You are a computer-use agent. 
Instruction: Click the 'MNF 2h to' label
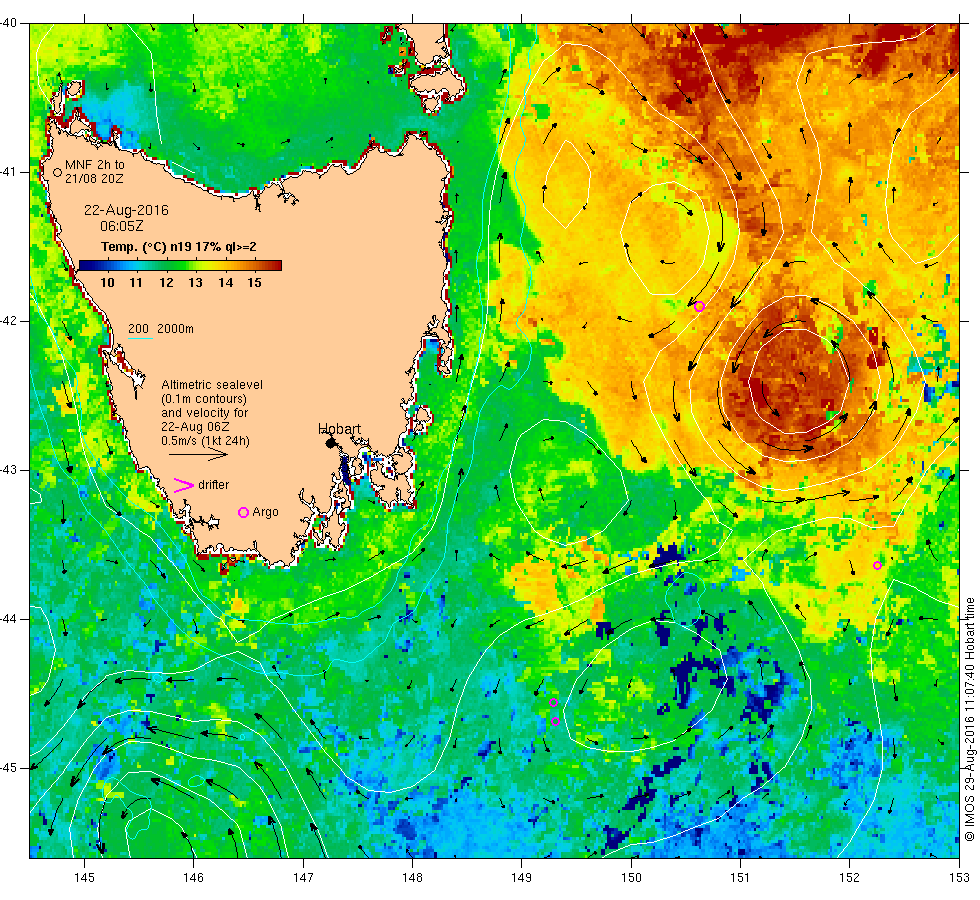pos(95,165)
